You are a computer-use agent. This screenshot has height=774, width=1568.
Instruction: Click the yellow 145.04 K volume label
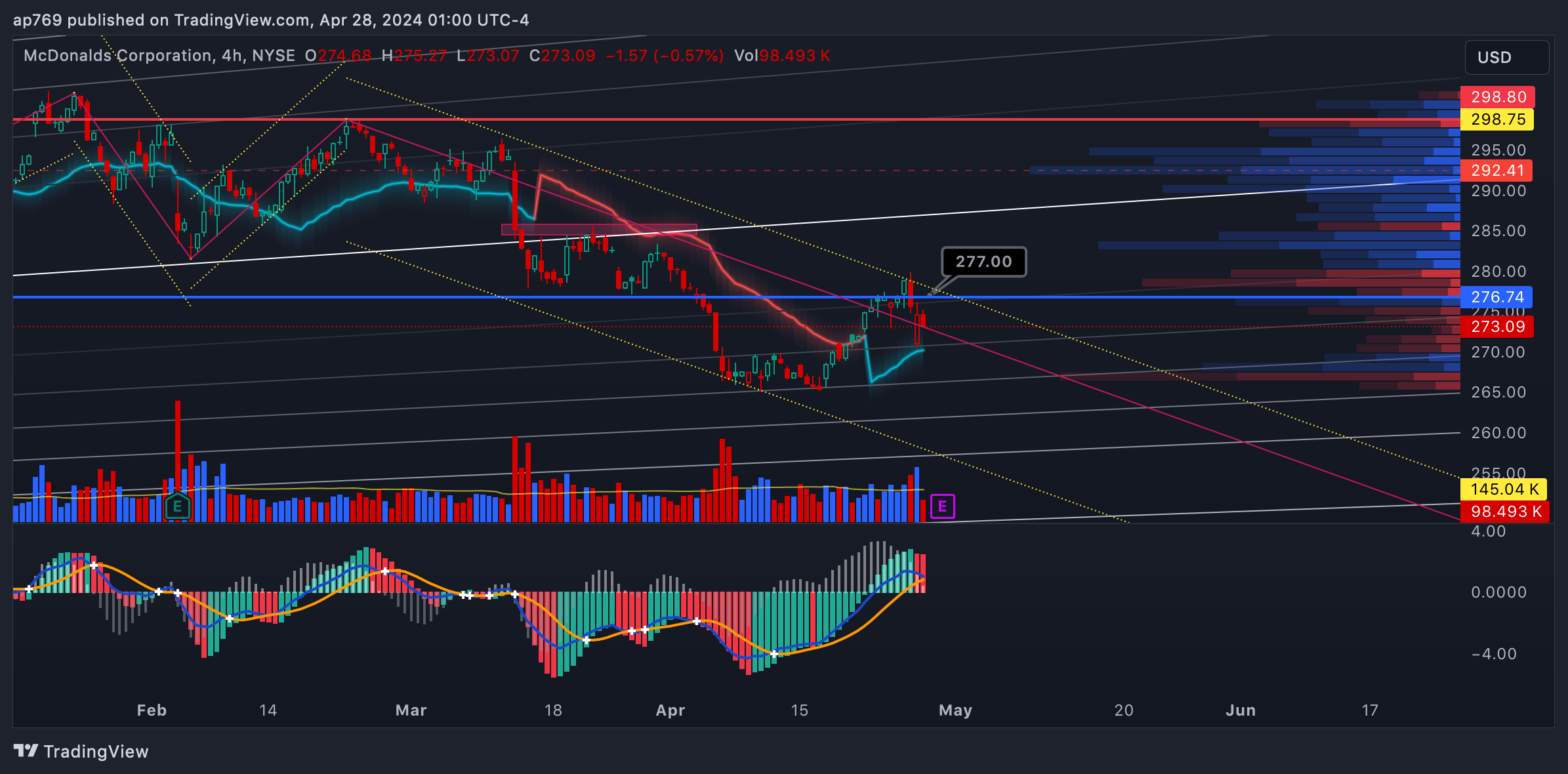(1504, 489)
